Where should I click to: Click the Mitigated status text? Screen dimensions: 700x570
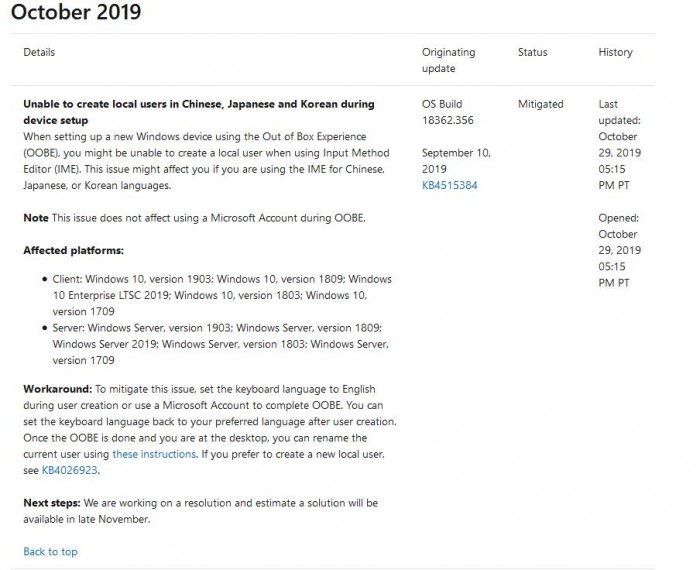coord(540,104)
